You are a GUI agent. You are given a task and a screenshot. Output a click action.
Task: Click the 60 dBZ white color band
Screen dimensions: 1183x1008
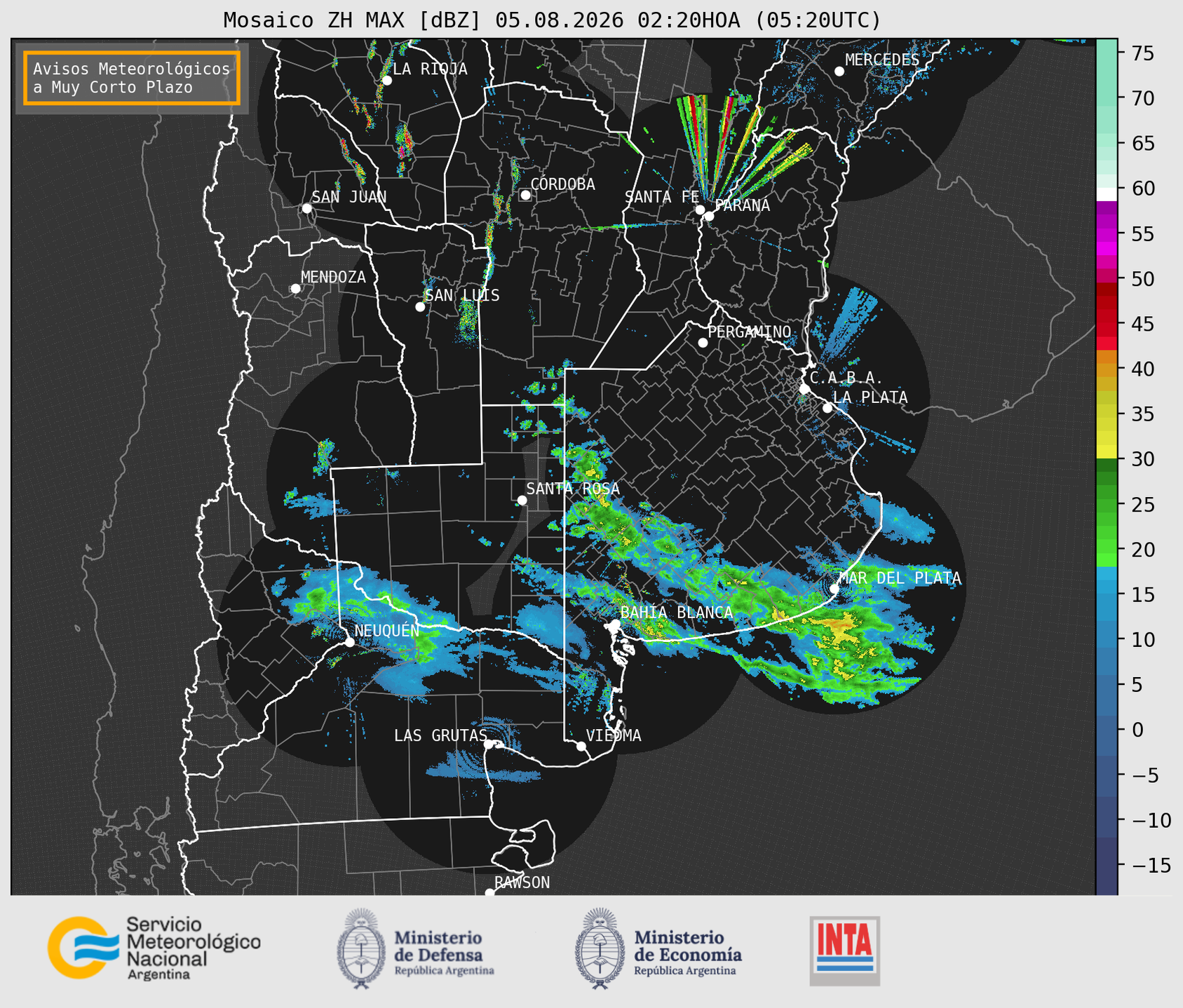click(1107, 194)
